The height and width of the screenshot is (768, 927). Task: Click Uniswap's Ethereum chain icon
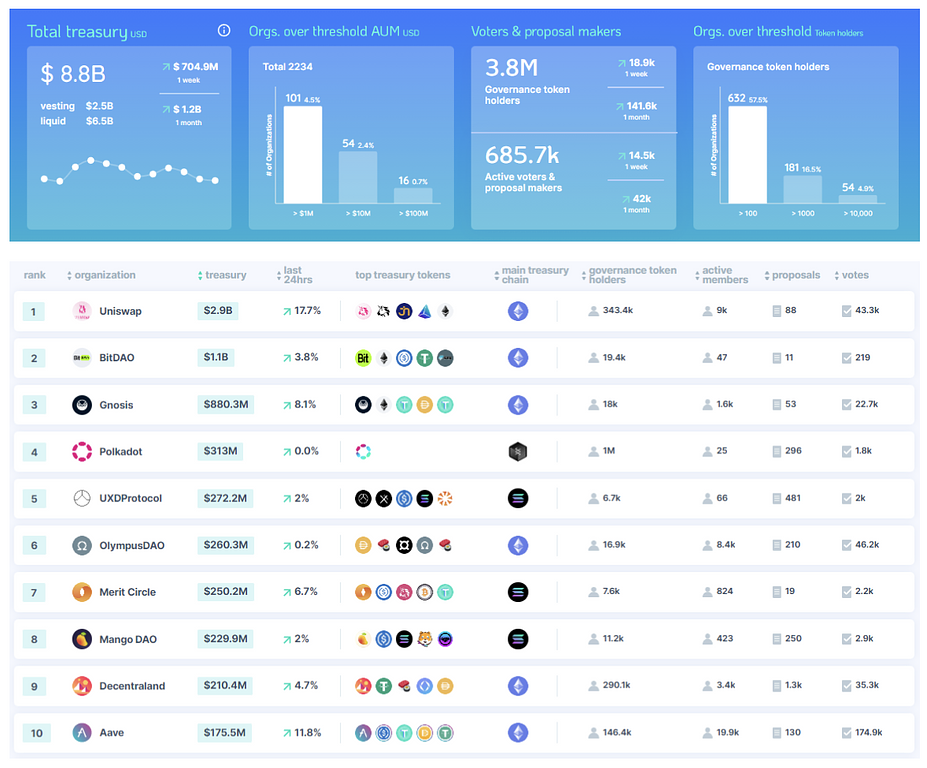pyautogui.click(x=517, y=311)
